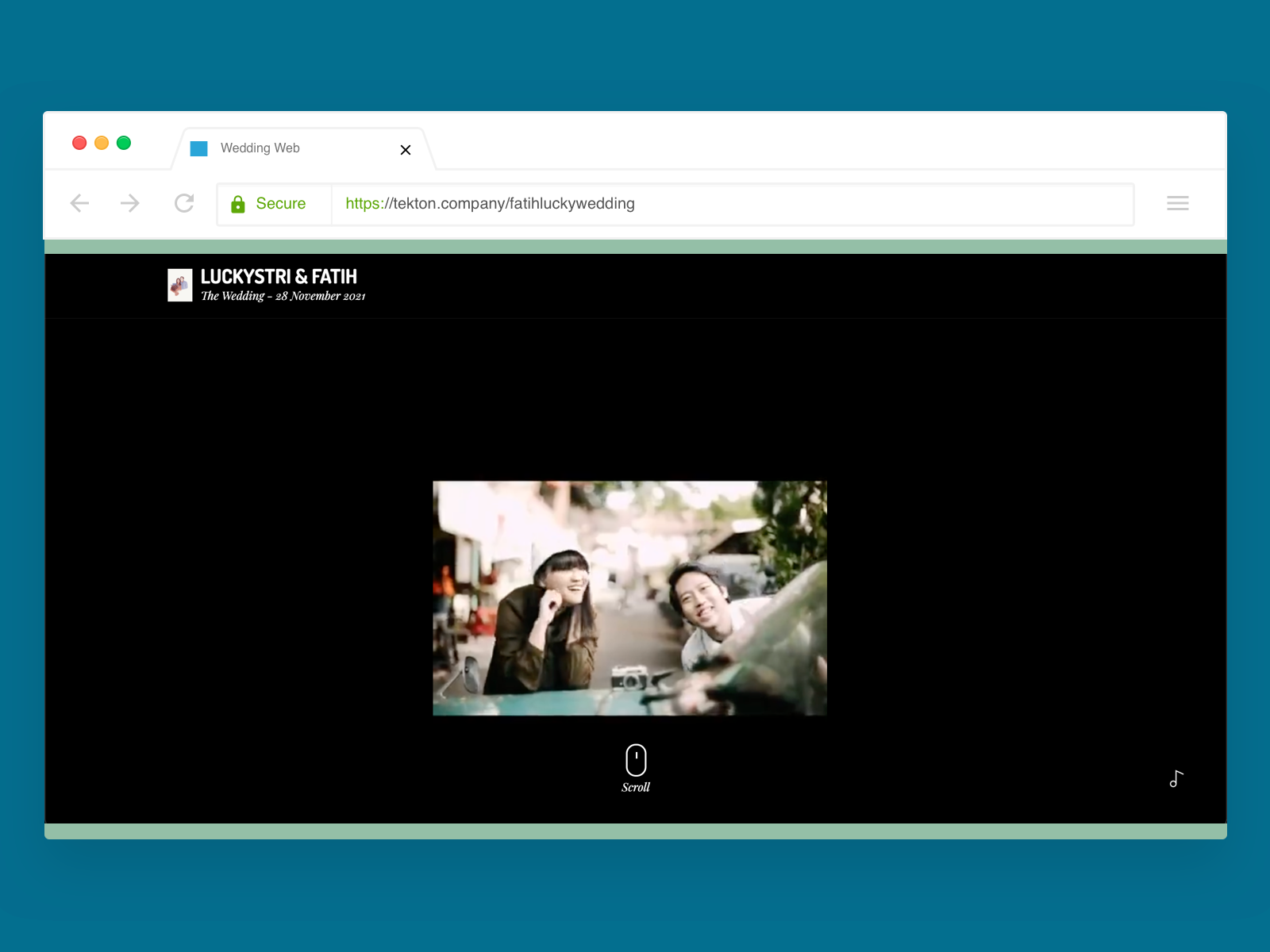The height and width of the screenshot is (952, 1270).
Task: Click the Secure label in address bar
Action: (280, 204)
